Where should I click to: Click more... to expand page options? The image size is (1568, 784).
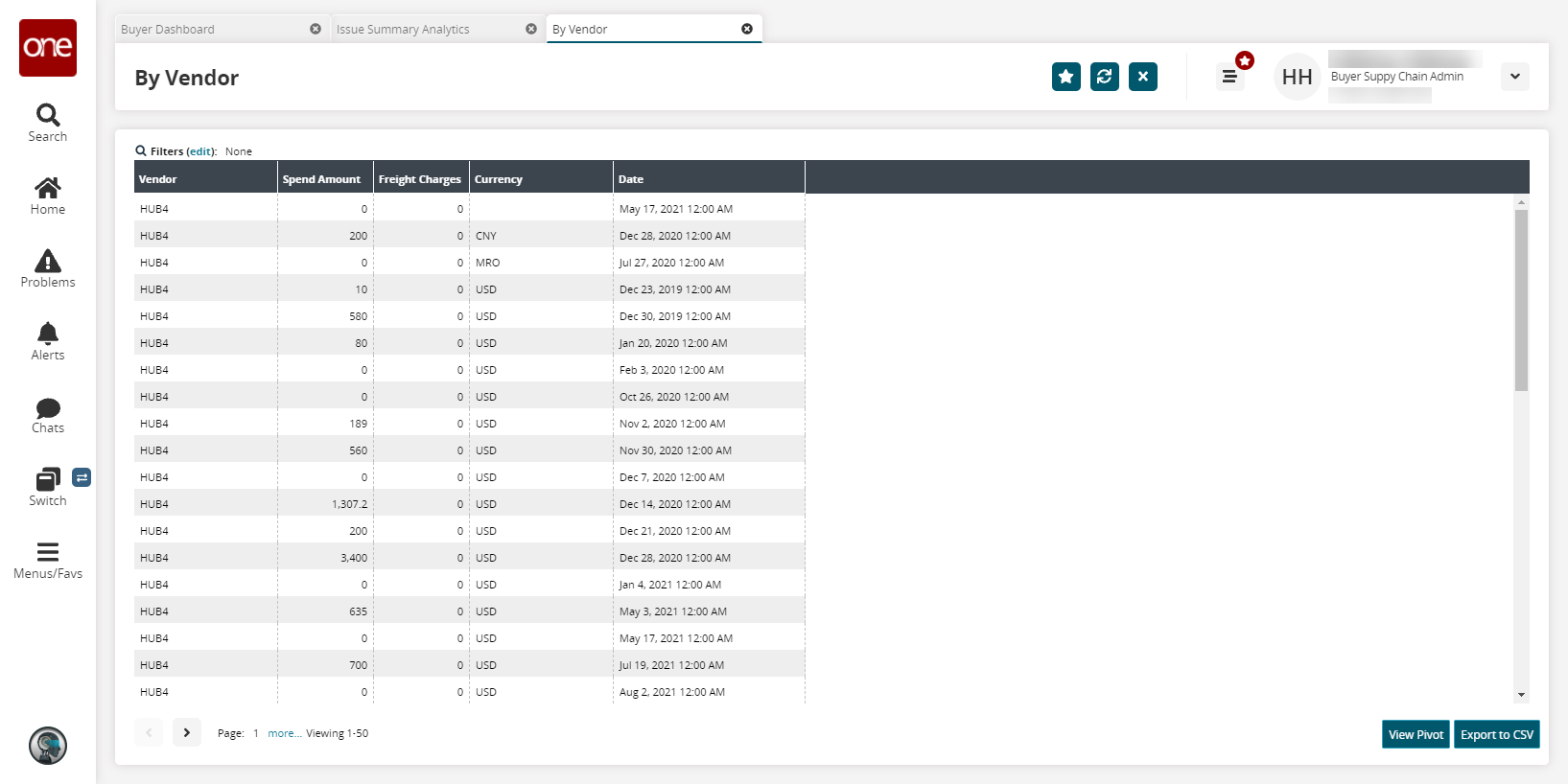284,733
